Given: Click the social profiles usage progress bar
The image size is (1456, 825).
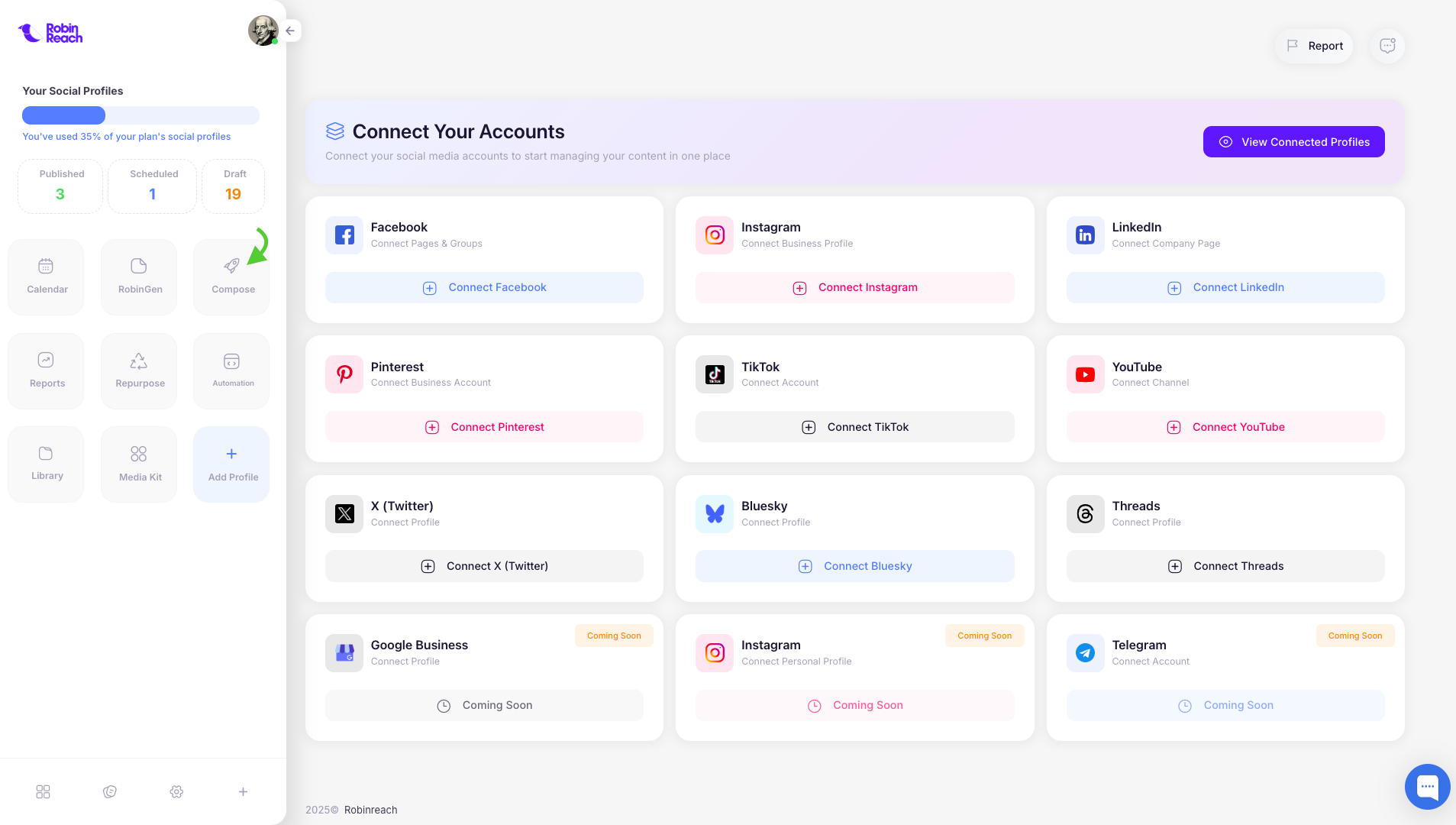Looking at the screenshot, I should coord(140,115).
